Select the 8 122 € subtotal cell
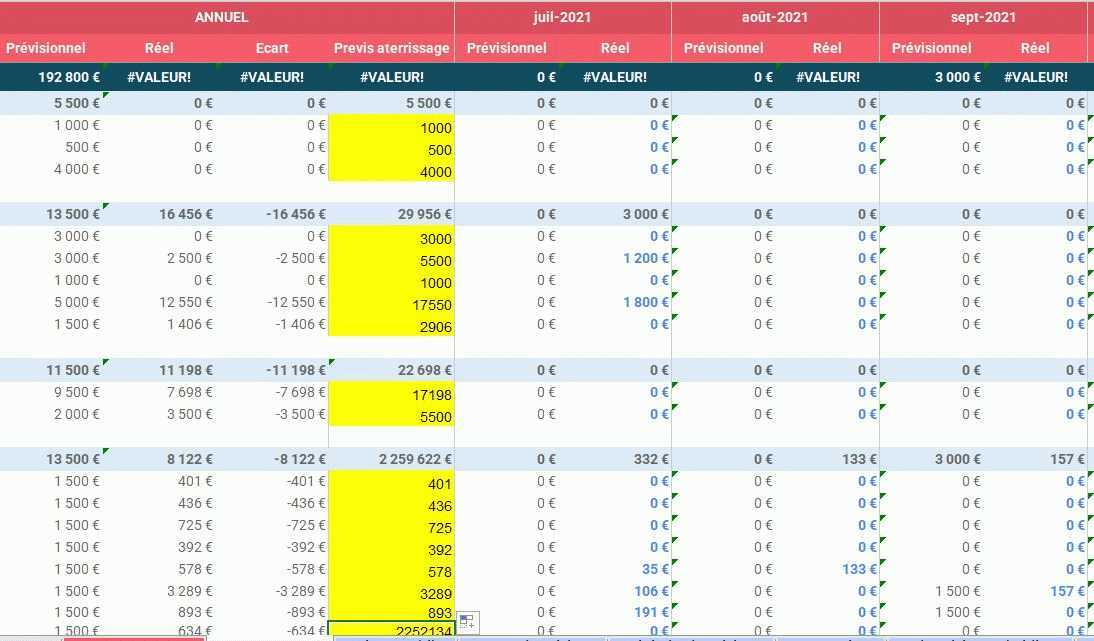The height and width of the screenshot is (641, 1094). (159, 459)
